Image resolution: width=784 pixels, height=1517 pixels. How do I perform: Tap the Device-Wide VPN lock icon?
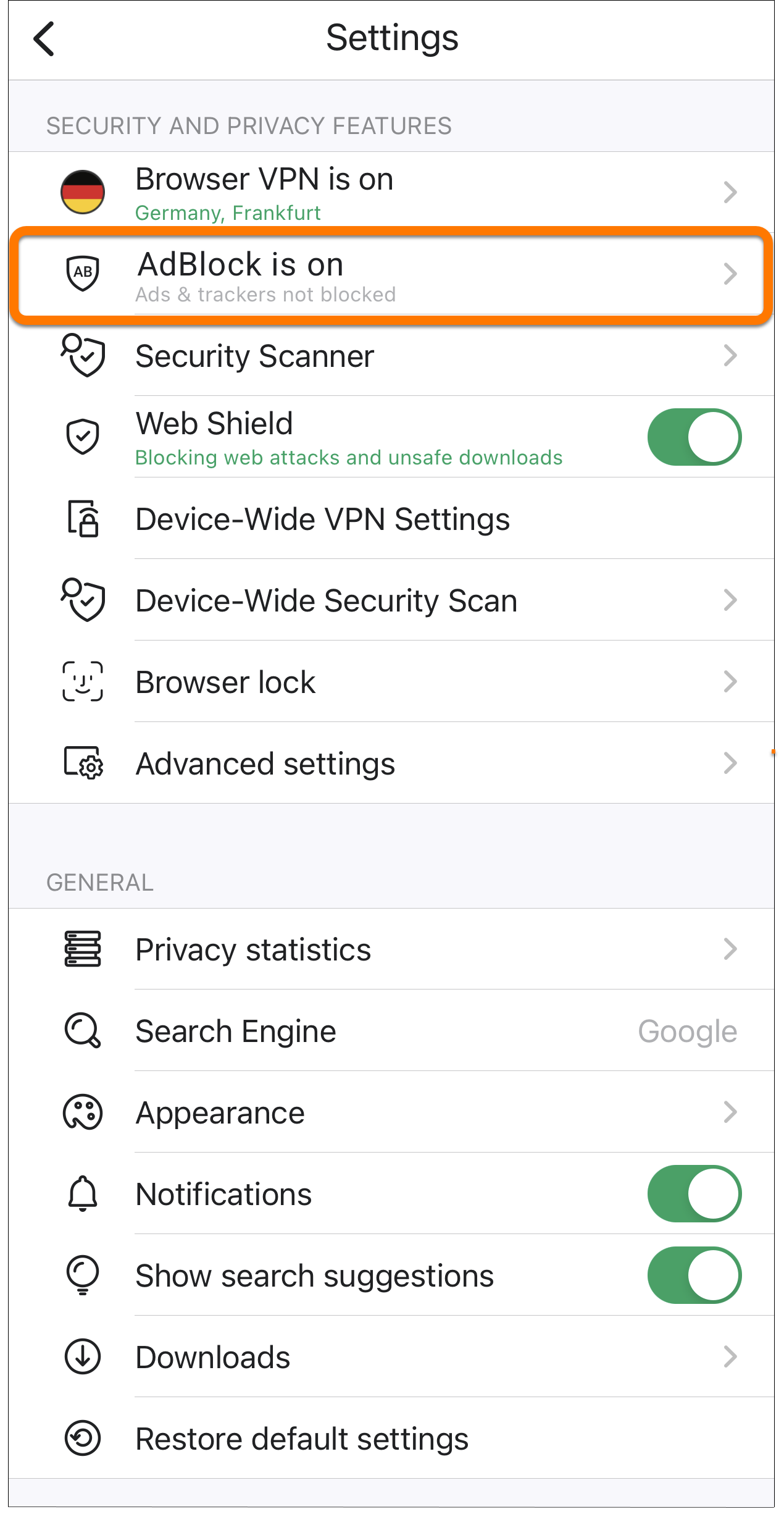click(x=83, y=518)
